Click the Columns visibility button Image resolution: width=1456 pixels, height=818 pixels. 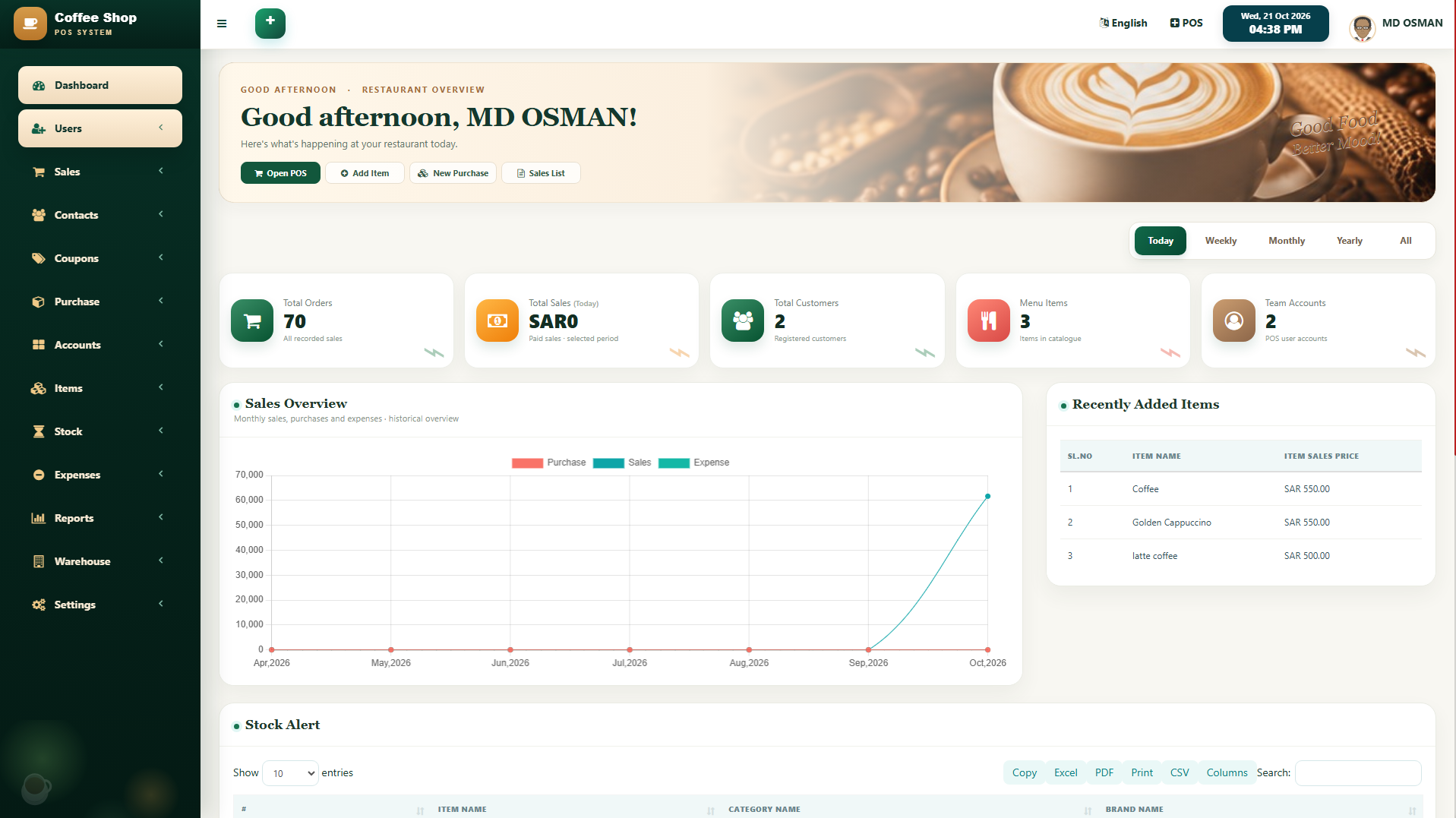coord(1227,772)
